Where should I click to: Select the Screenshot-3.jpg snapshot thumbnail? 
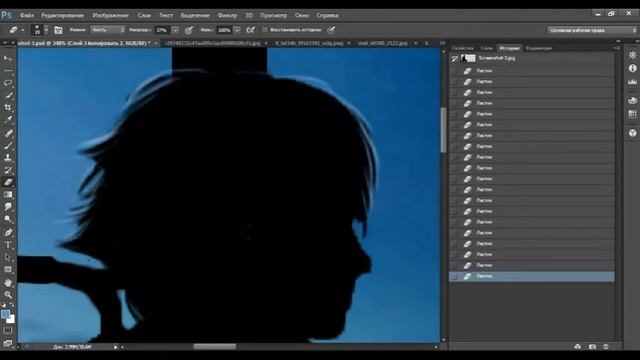[x=468, y=58]
